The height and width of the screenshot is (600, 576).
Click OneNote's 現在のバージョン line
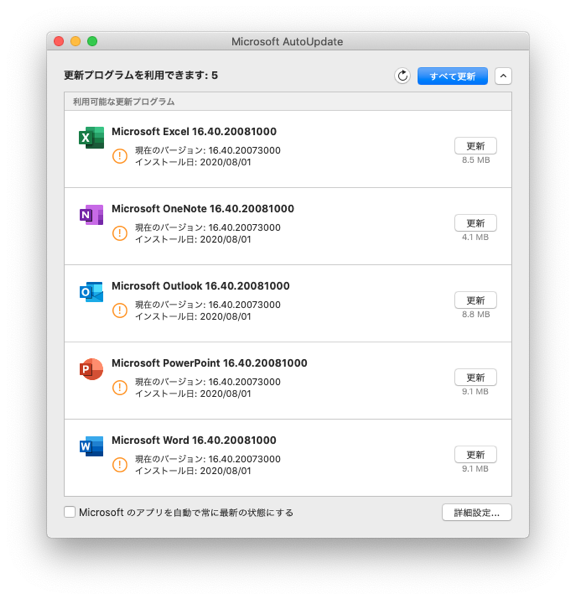[x=208, y=228]
